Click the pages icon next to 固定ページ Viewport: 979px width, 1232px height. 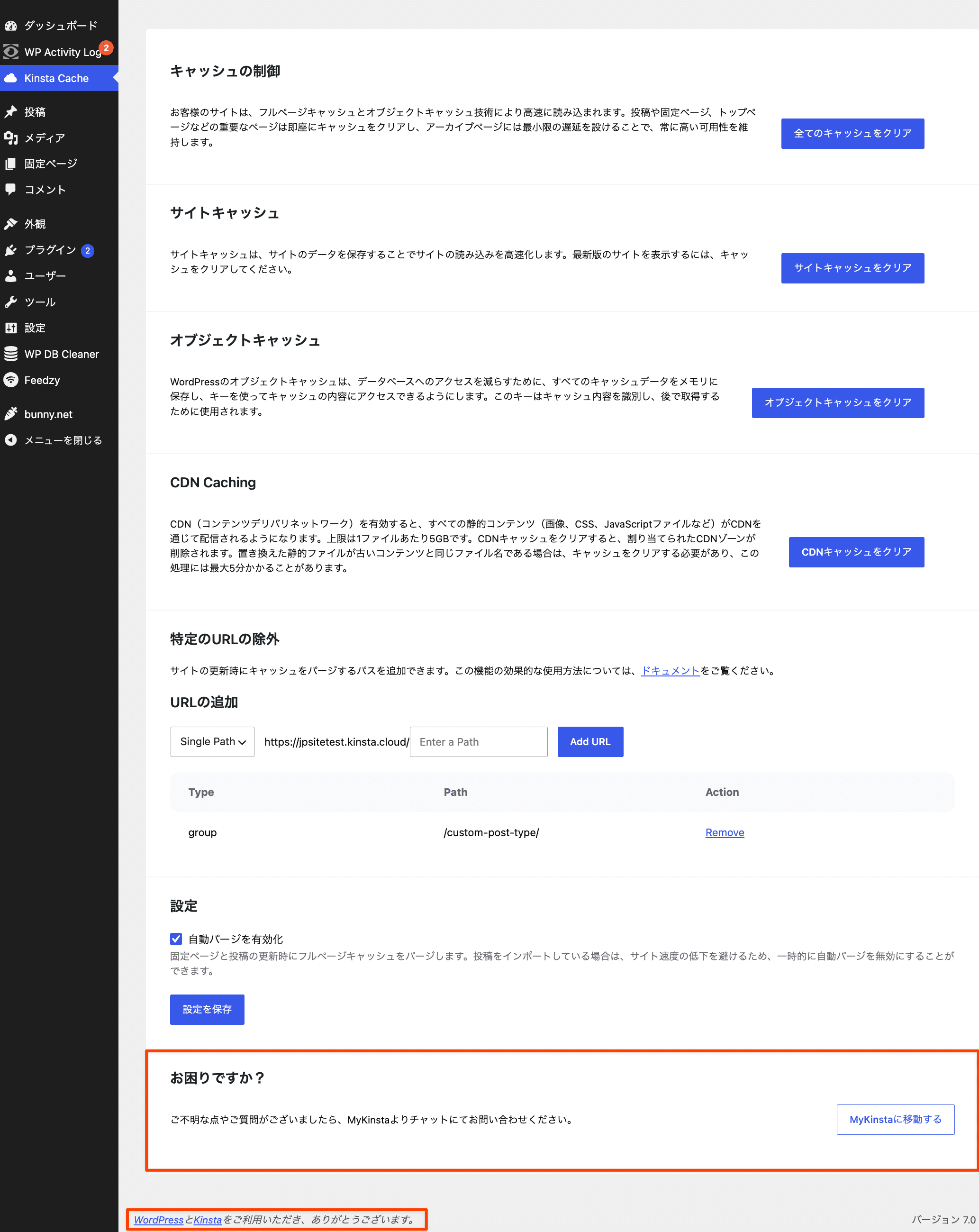(x=11, y=164)
